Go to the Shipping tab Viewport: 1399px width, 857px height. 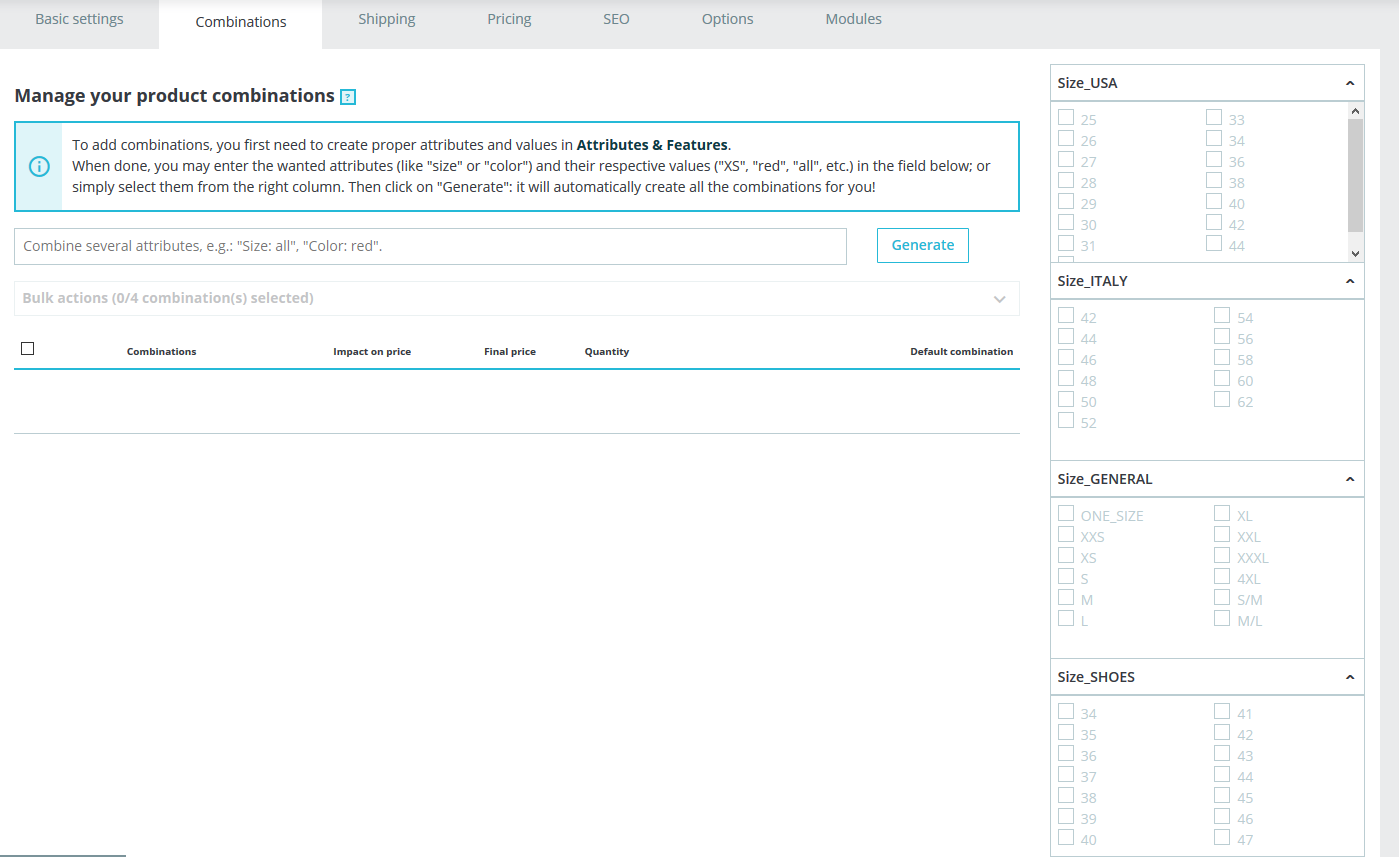pyautogui.click(x=387, y=19)
